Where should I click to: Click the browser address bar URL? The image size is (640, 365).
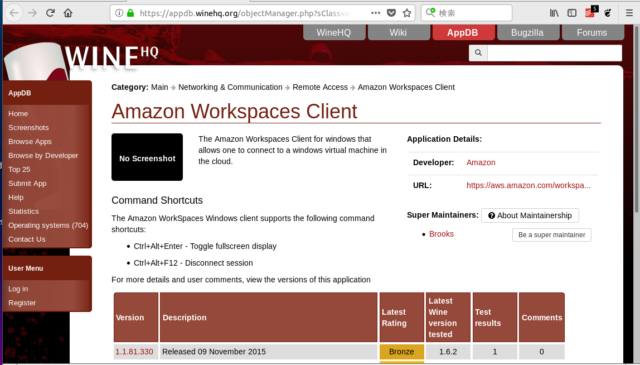click(x=244, y=13)
